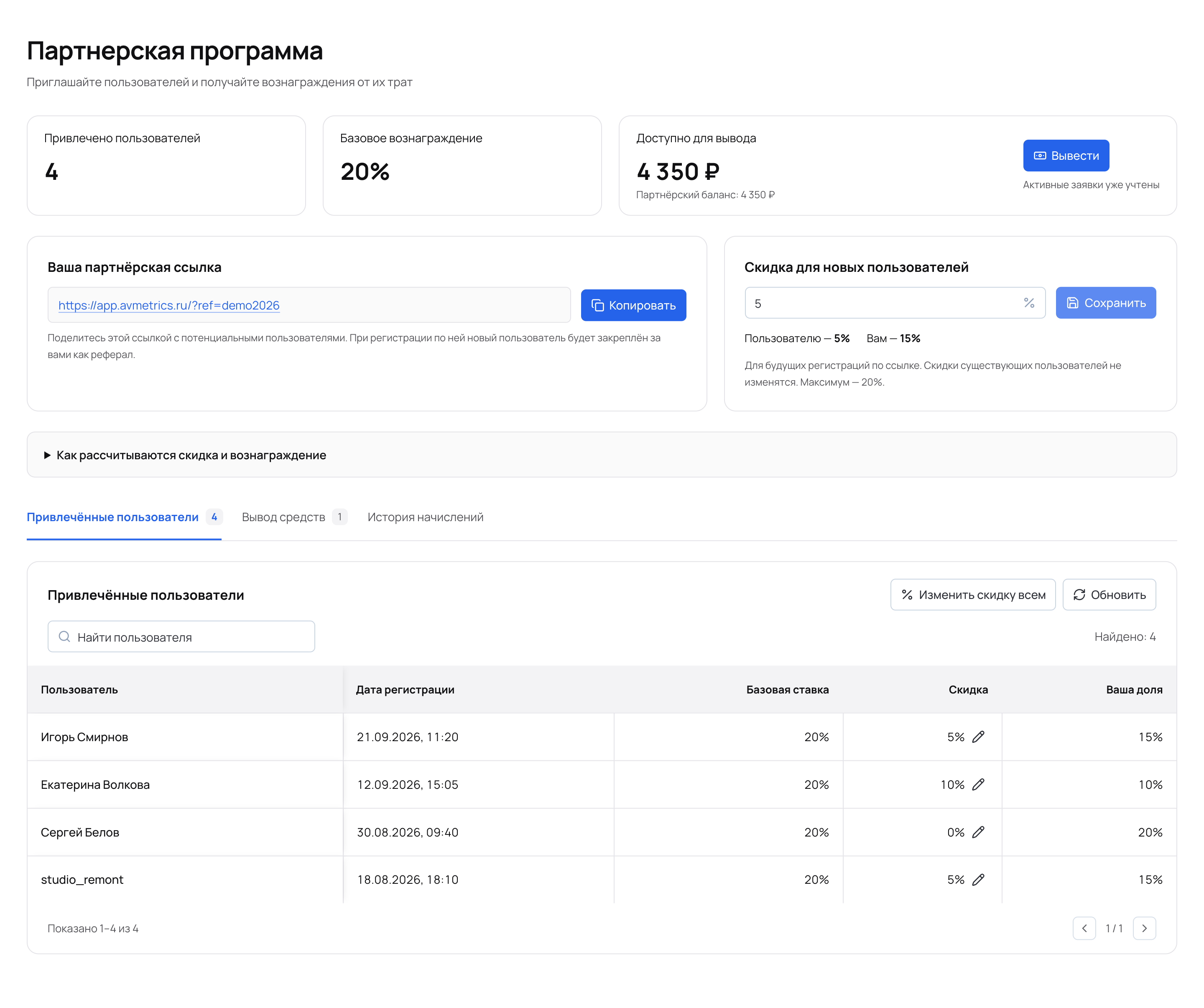Screen dimensions: 1204x1008
Task: Click date 12.09.2026, 15:05
Action: pos(408,785)
